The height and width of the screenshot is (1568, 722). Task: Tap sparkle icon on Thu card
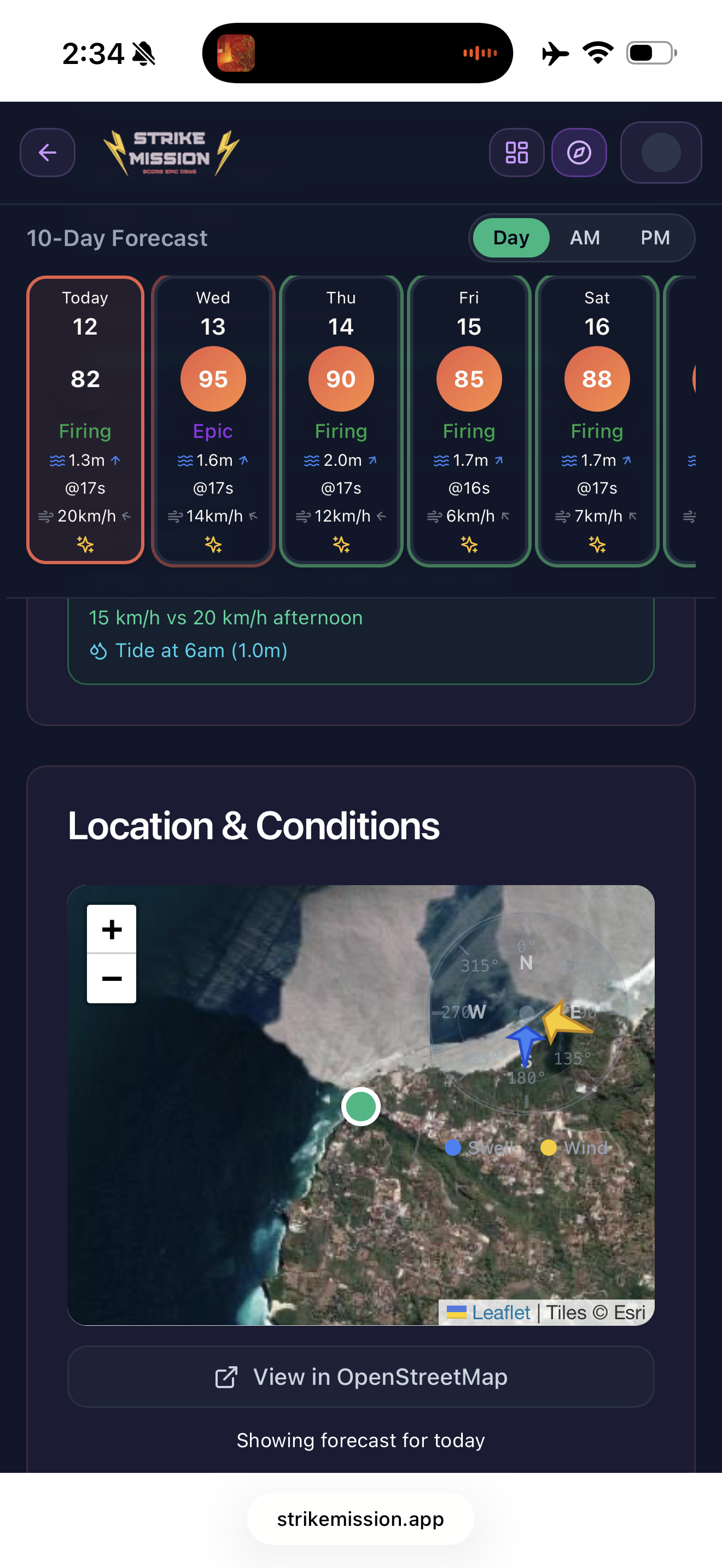point(341,544)
